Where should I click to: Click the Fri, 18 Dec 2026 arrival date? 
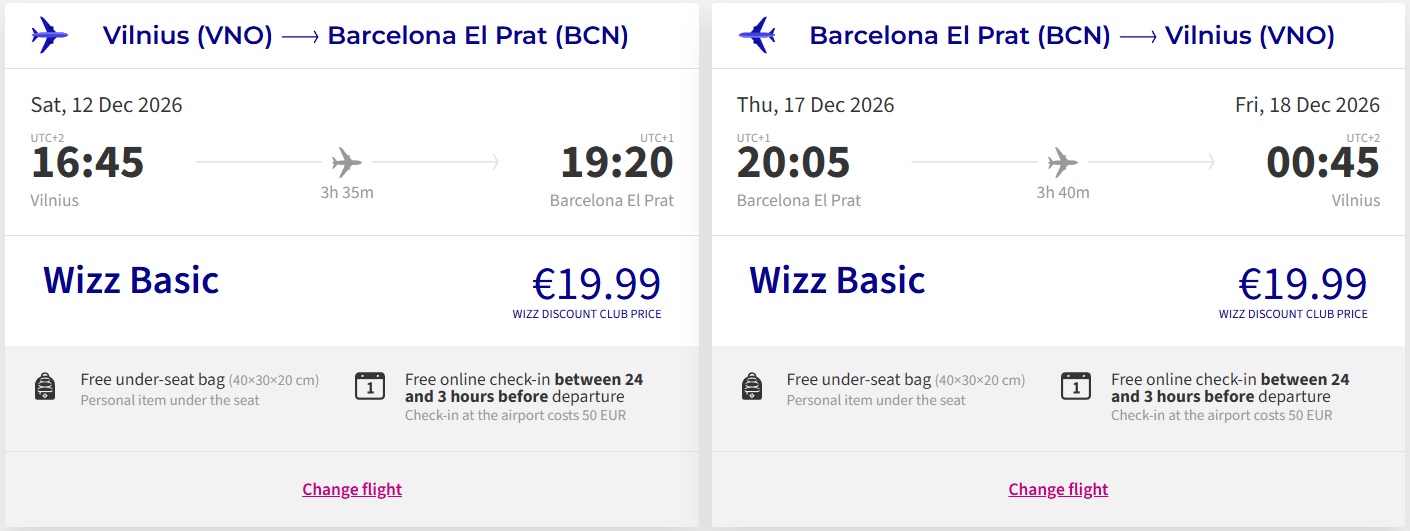pyautogui.click(x=1308, y=105)
